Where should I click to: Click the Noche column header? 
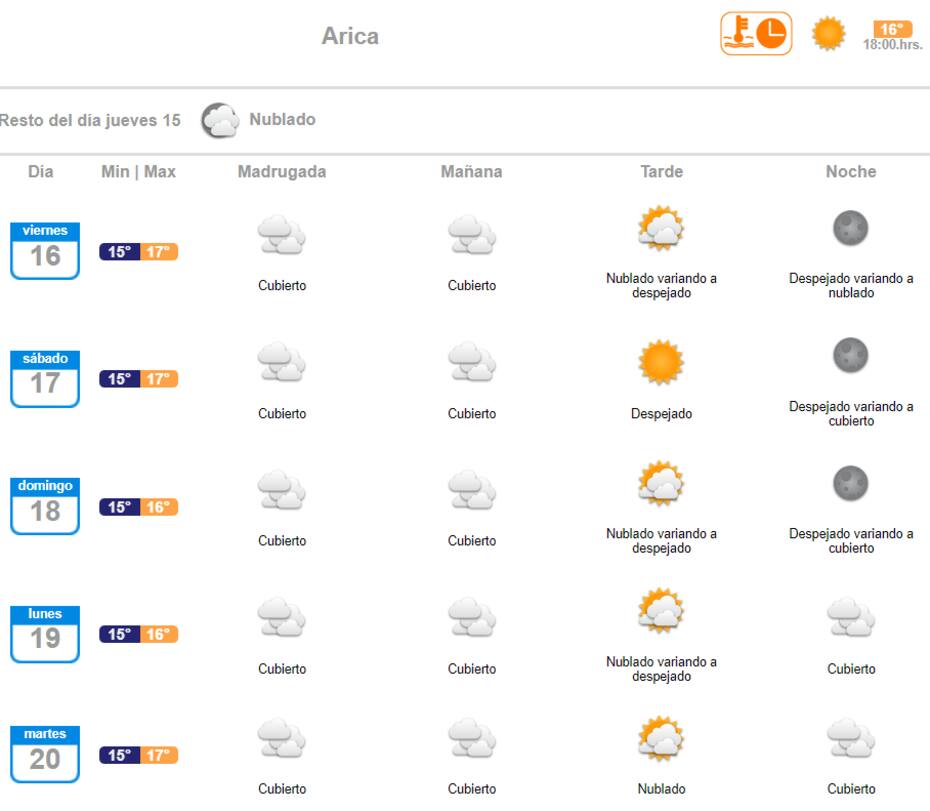coord(851,172)
